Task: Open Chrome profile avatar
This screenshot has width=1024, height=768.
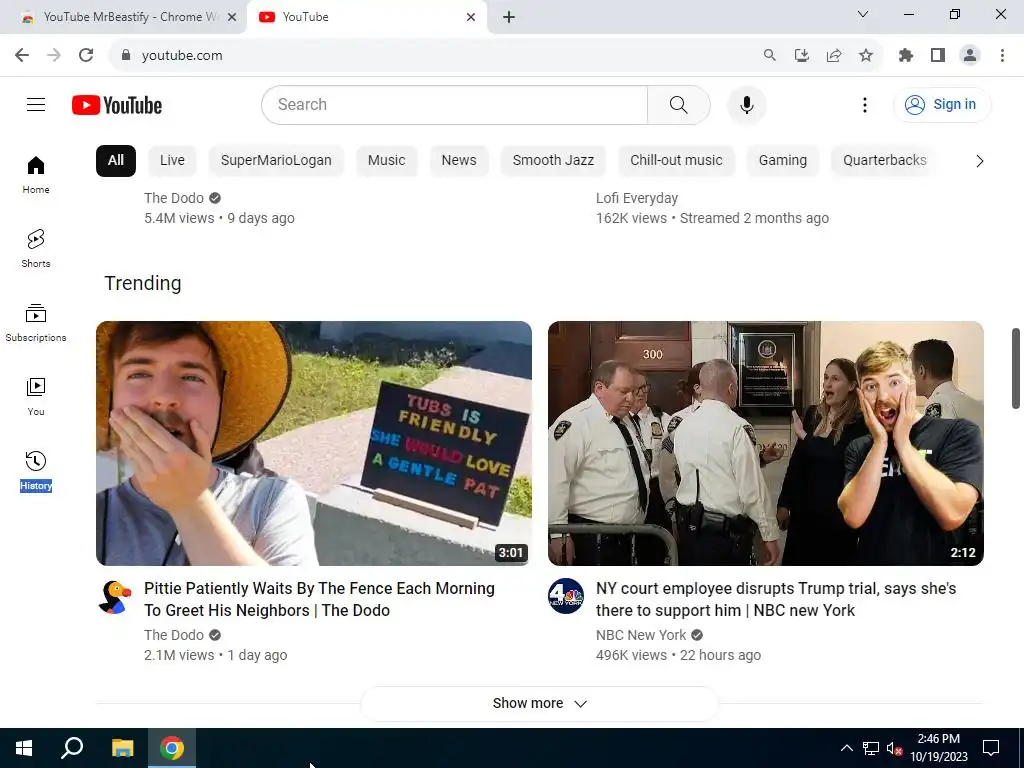Action: tap(970, 56)
